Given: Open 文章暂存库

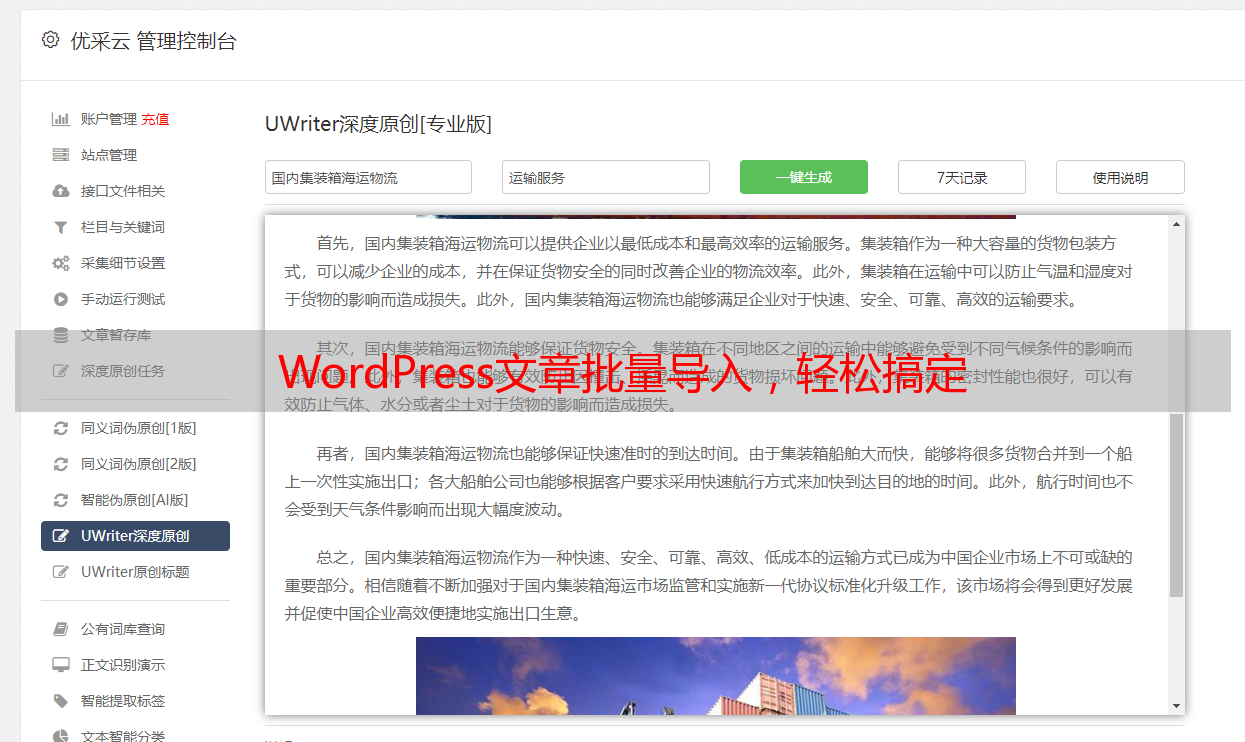Looking at the screenshot, I should (x=116, y=335).
